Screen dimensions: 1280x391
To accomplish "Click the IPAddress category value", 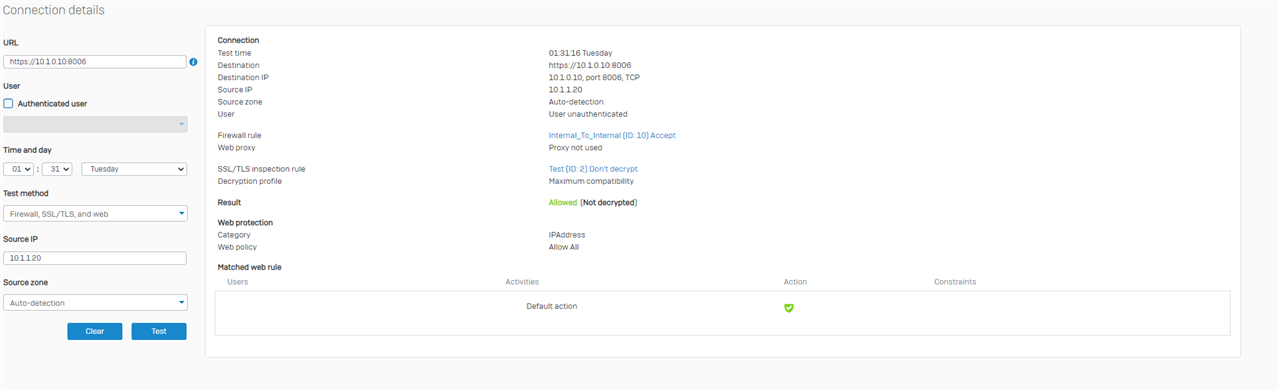I will [x=567, y=235].
